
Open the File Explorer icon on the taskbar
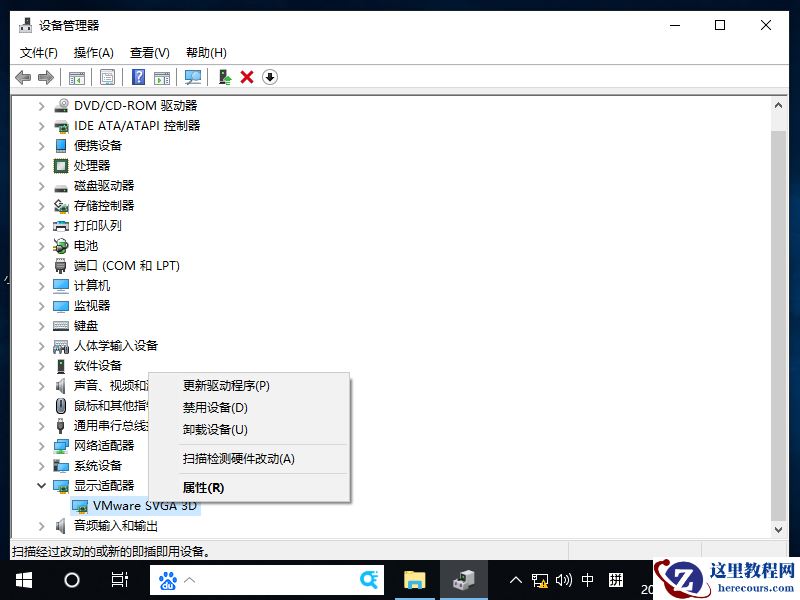(x=415, y=579)
